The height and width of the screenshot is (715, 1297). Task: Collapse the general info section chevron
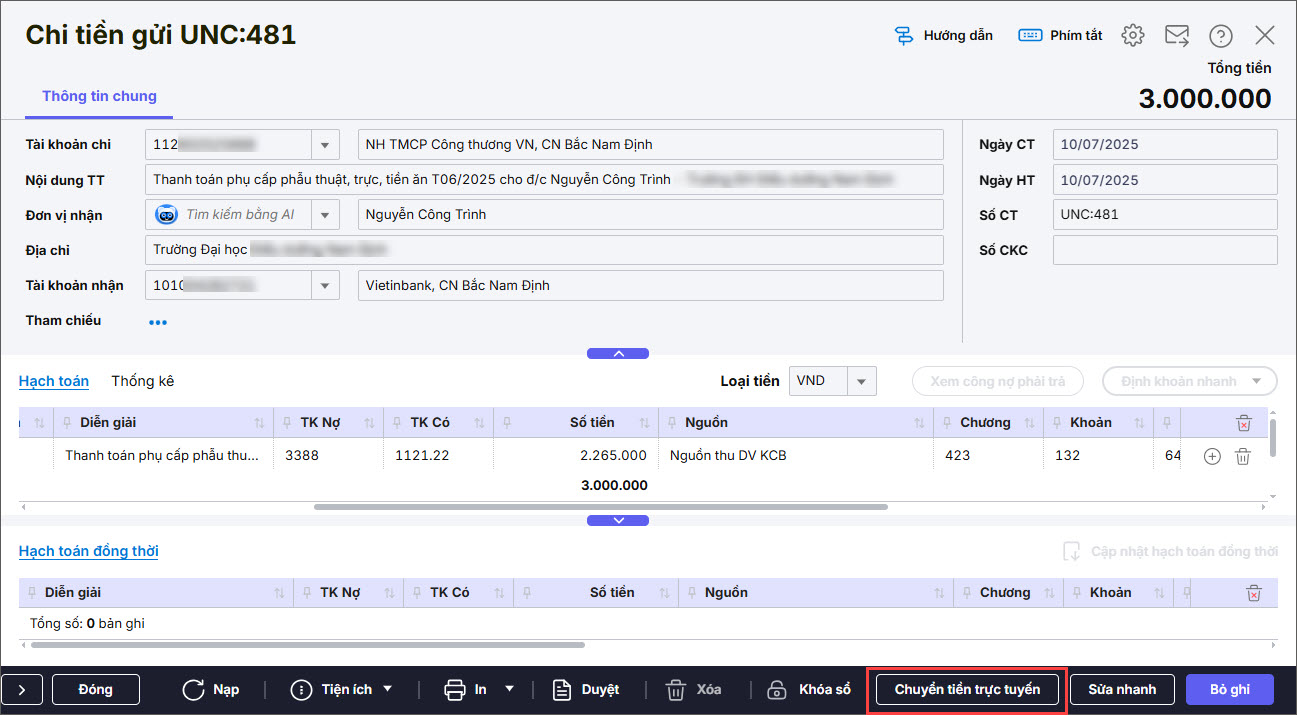(x=617, y=353)
